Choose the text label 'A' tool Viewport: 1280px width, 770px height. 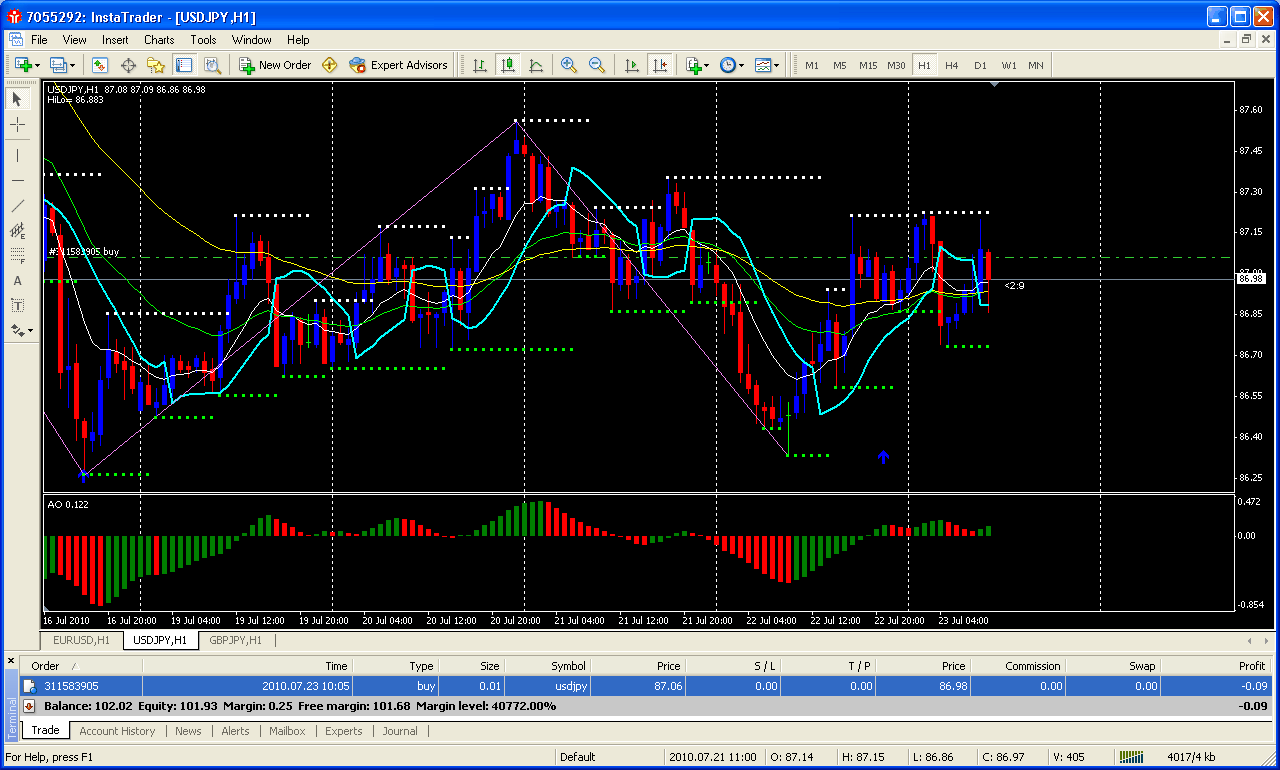tap(17, 281)
